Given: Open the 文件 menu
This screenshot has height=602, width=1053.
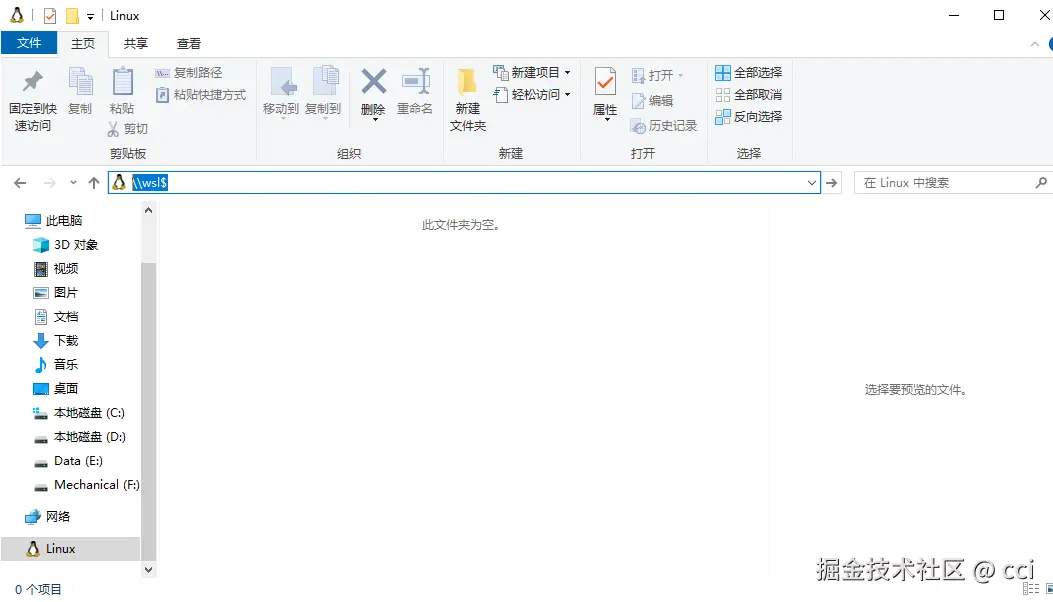Looking at the screenshot, I should click(x=30, y=44).
